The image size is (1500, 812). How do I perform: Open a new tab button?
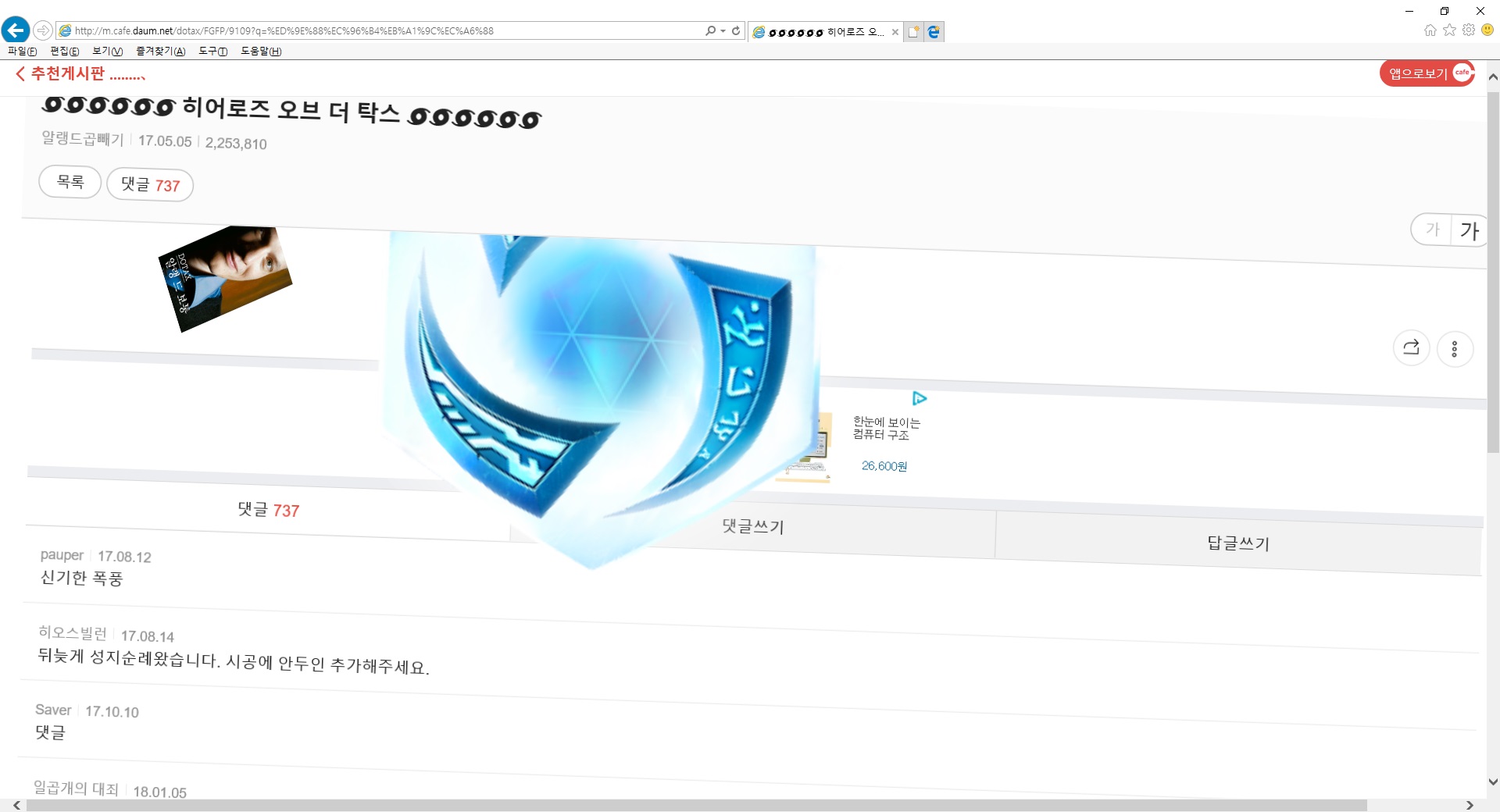pyautogui.click(x=913, y=32)
